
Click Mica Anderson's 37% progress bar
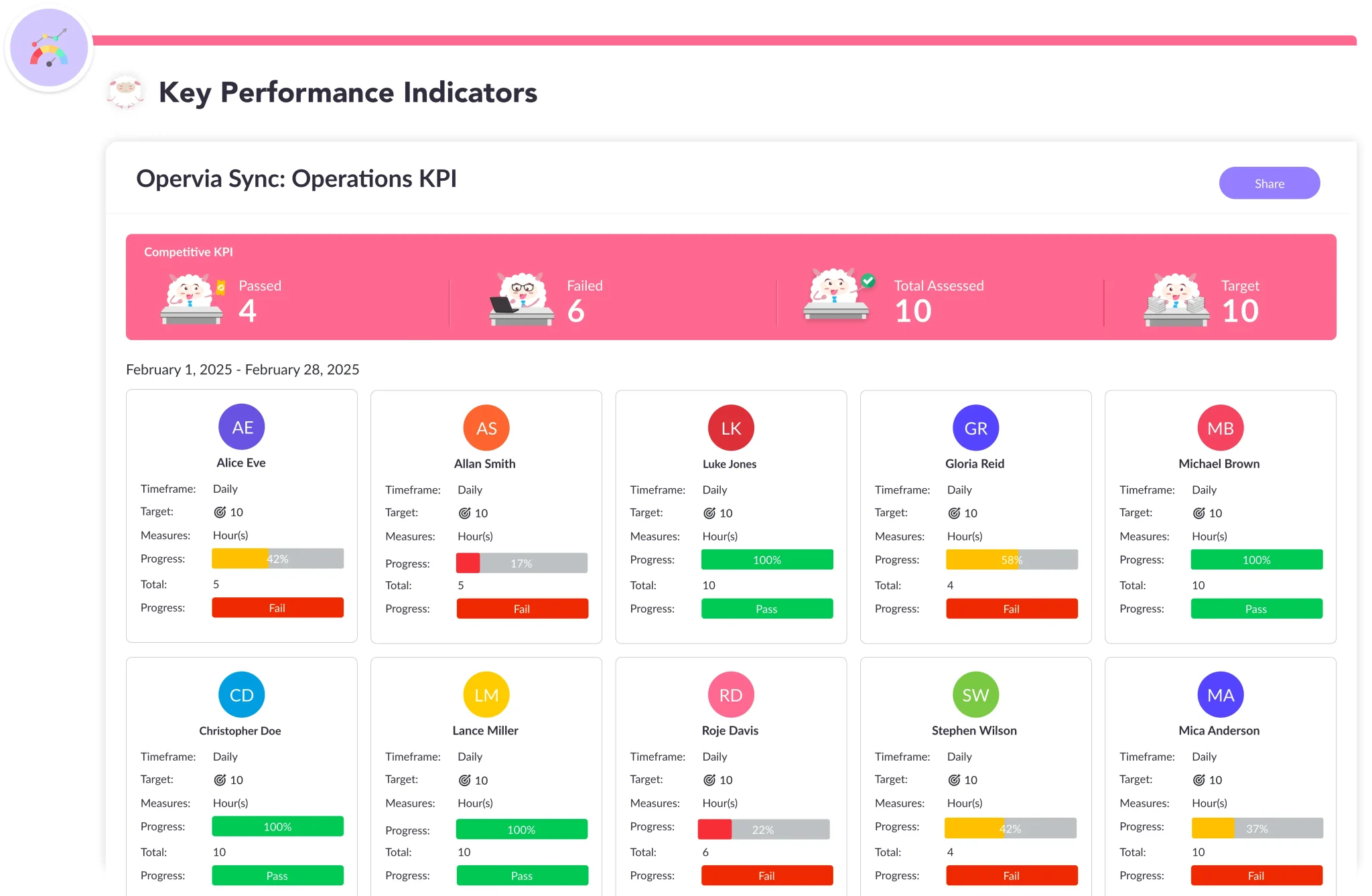click(1257, 828)
